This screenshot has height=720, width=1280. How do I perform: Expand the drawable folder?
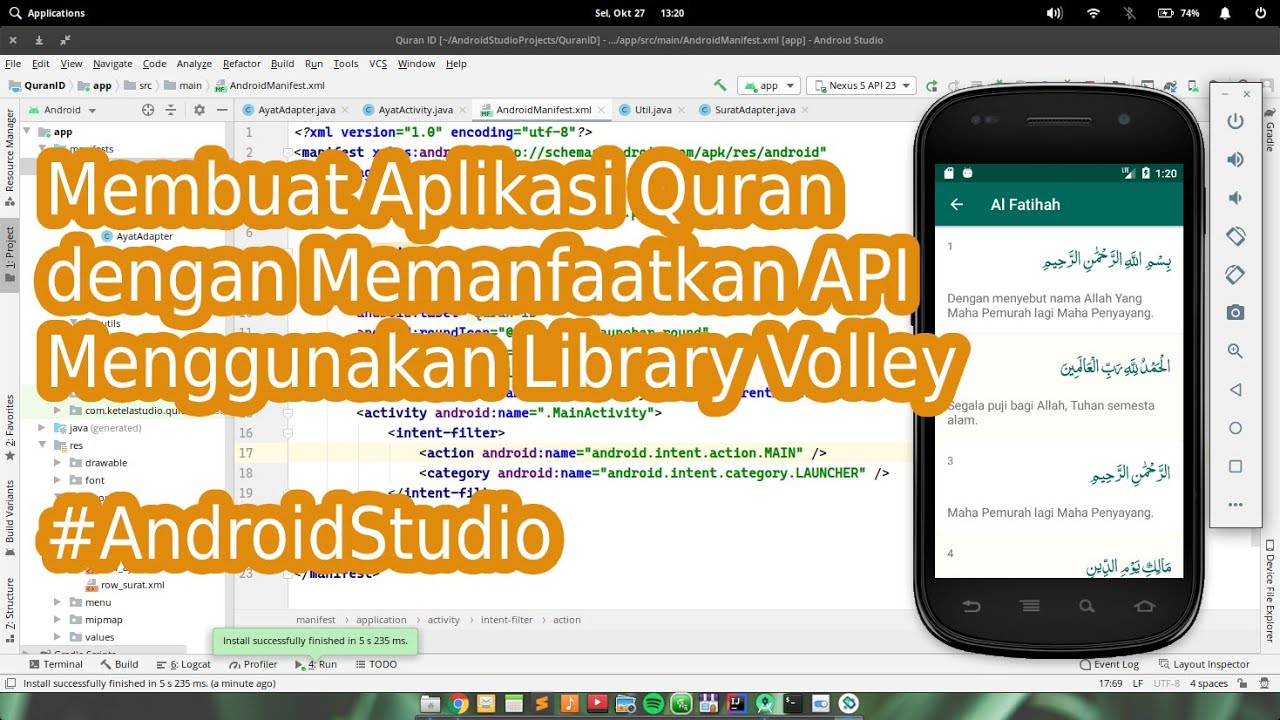[58, 463]
